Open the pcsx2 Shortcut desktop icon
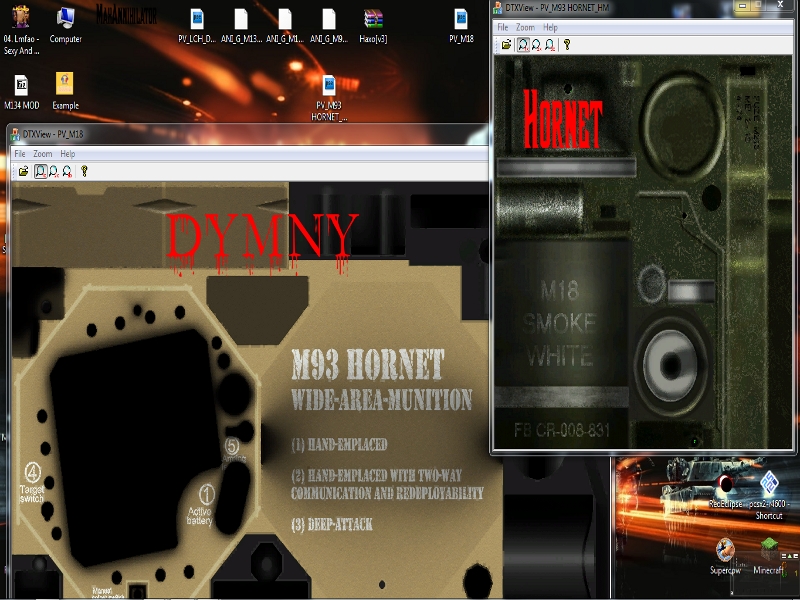 coord(769,495)
